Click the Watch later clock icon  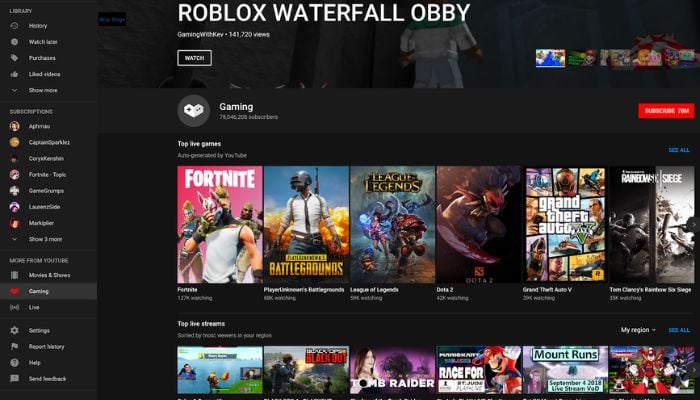(14, 42)
